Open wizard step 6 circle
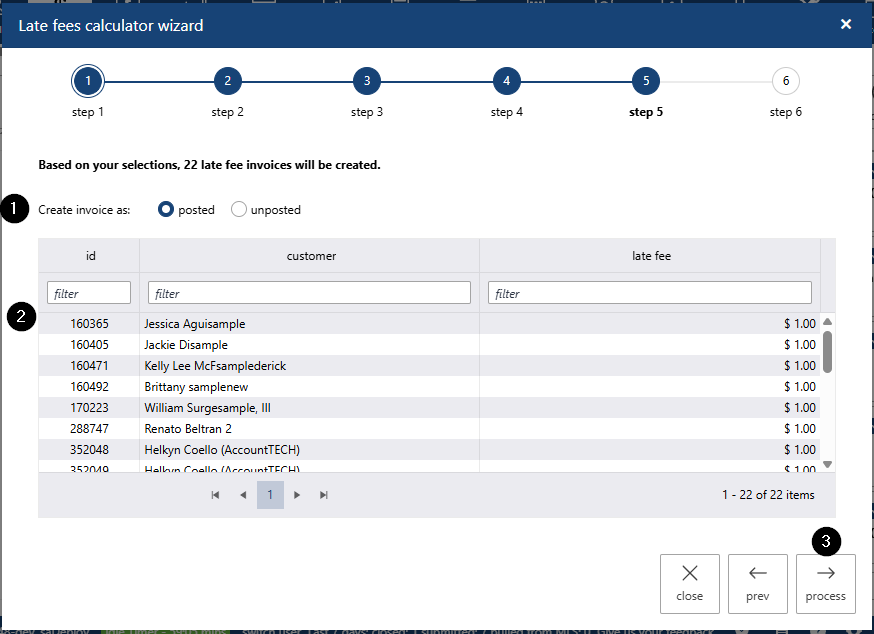874x634 pixels. click(785, 81)
